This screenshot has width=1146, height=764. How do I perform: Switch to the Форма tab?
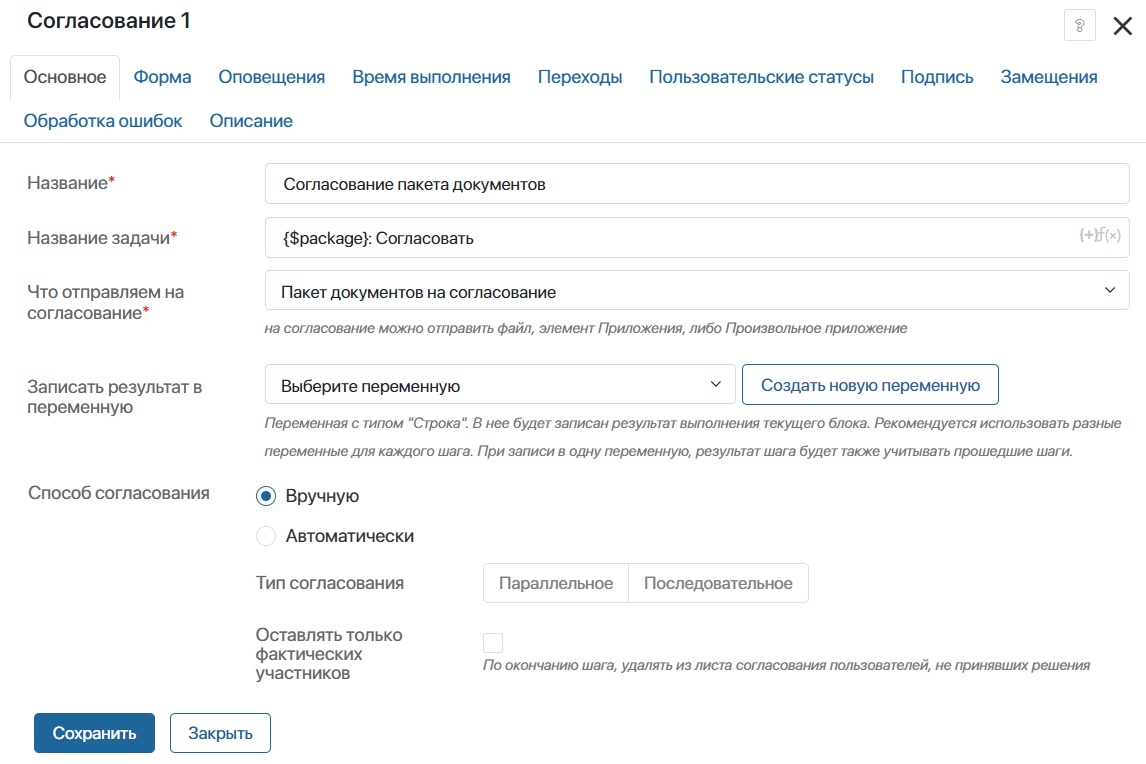tap(162, 77)
